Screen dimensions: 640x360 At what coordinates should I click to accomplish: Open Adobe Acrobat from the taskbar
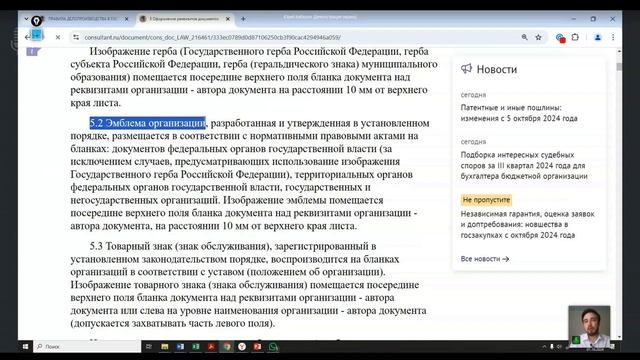tap(211, 347)
